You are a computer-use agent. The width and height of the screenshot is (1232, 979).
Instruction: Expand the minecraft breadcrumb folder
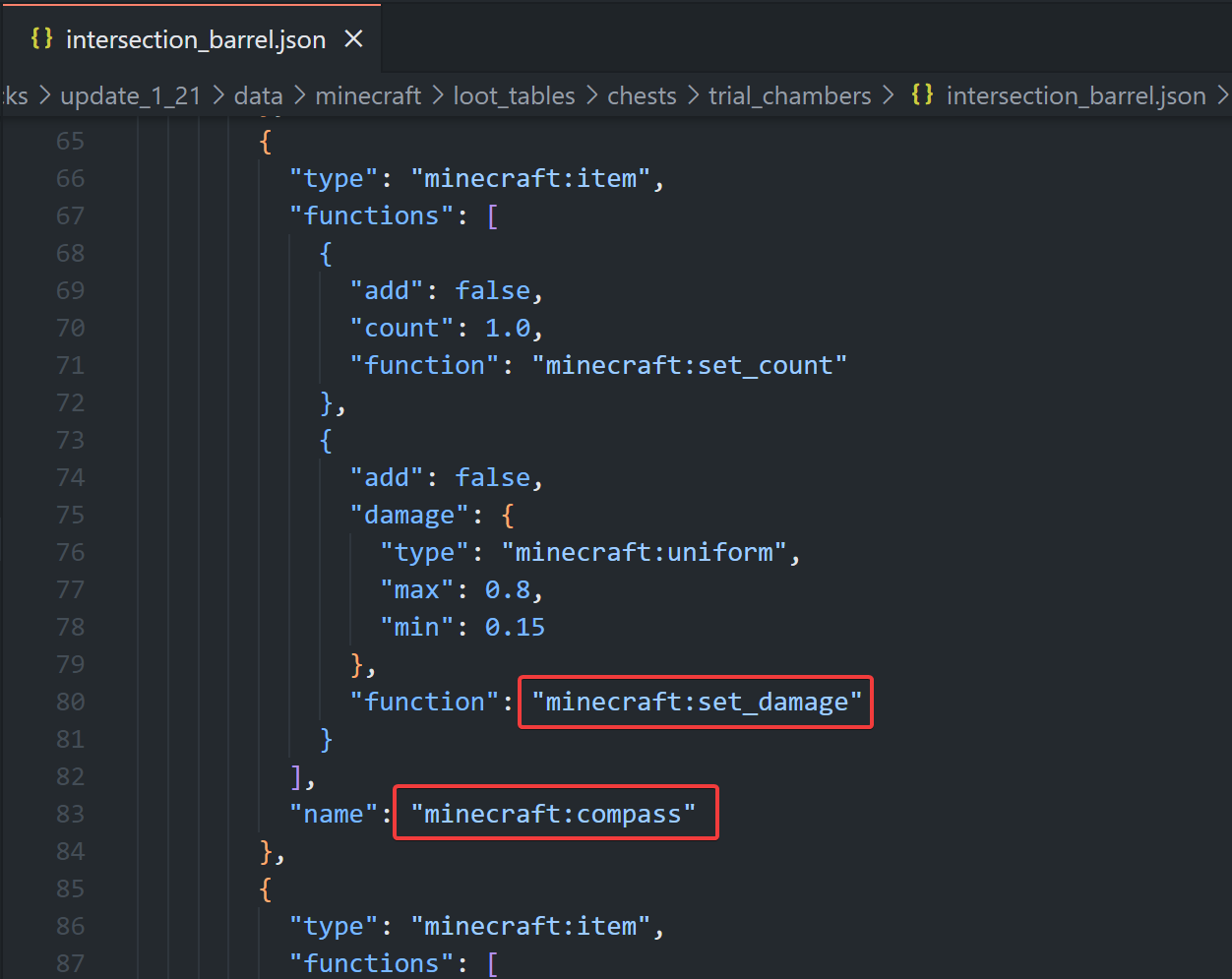coord(368,95)
